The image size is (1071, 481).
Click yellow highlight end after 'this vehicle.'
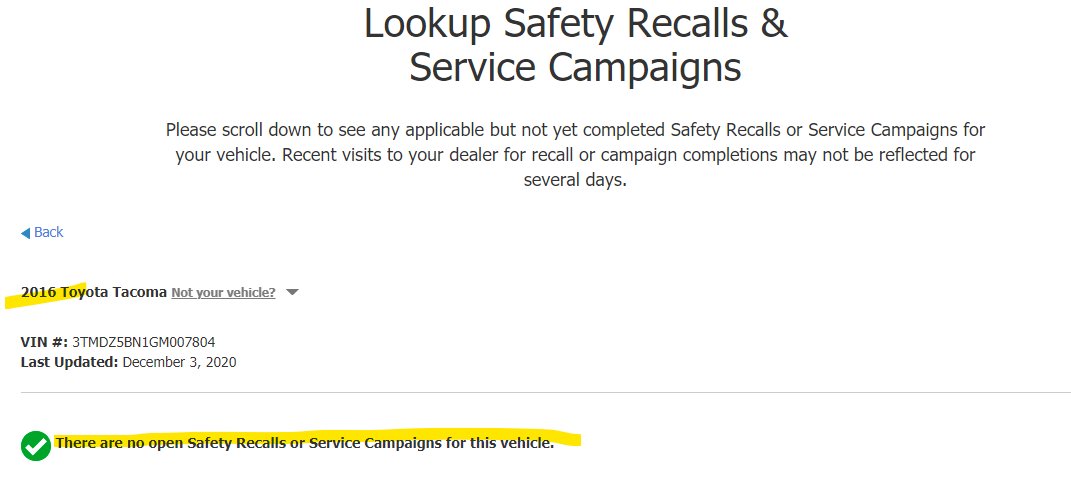[568, 441]
